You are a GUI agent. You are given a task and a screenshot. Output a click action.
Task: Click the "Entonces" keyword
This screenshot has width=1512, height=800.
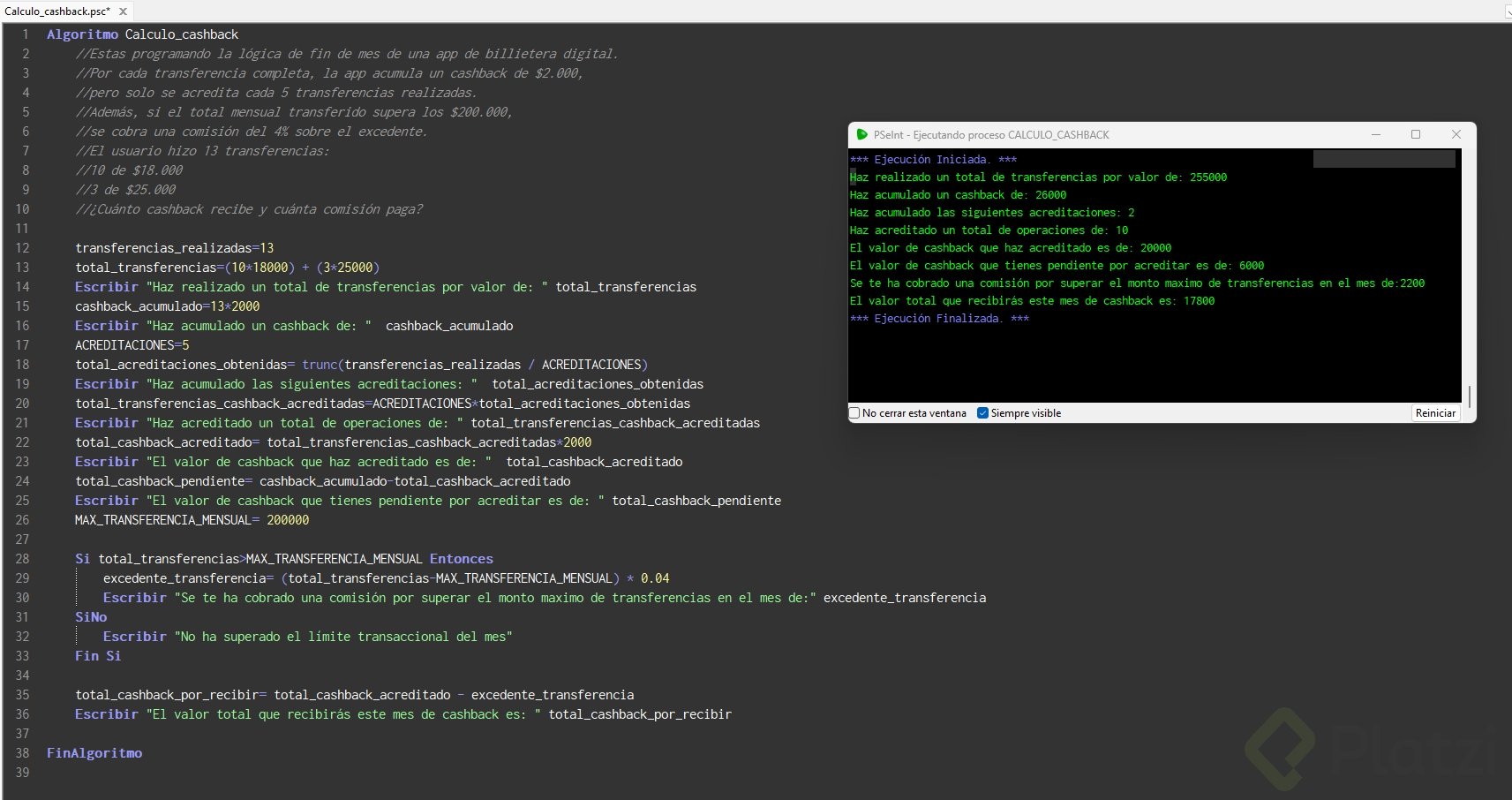(x=462, y=559)
